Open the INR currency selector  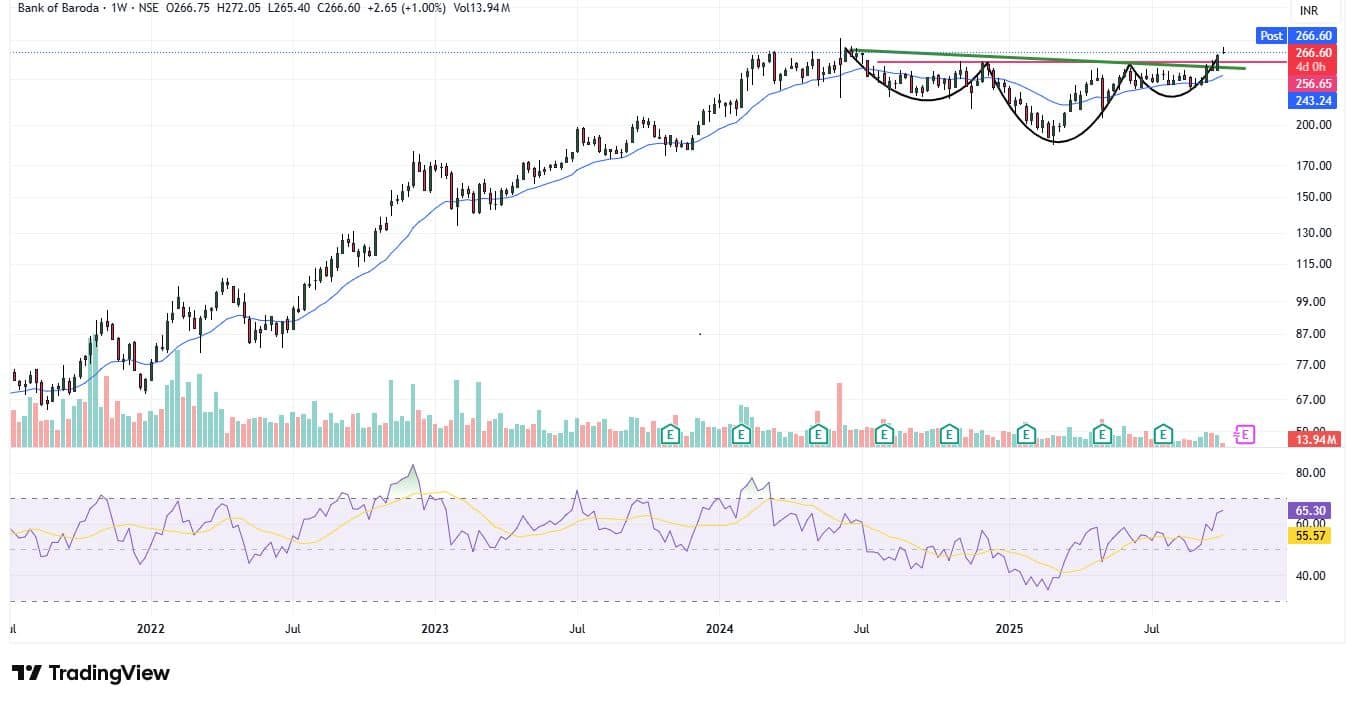coord(1307,11)
